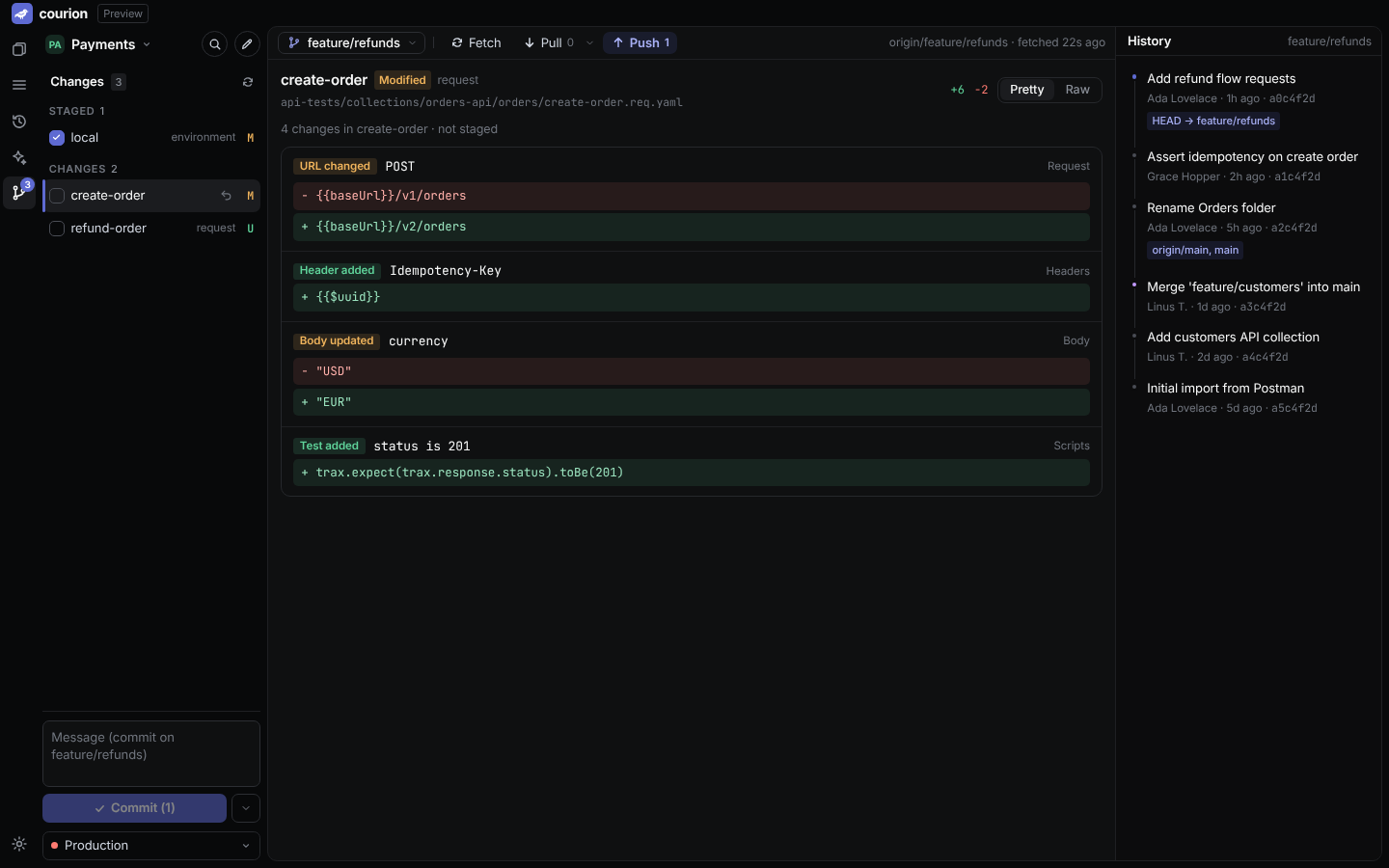This screenshot has height=868, width=1389.
Task: Click the PA workspace avatar
Action: click(55, 44)
